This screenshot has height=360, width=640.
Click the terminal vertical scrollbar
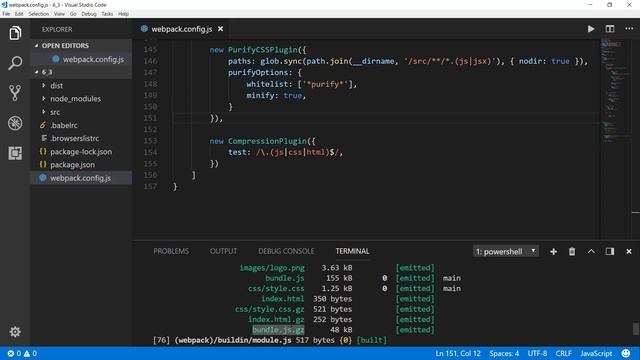[x=636, y=329]
